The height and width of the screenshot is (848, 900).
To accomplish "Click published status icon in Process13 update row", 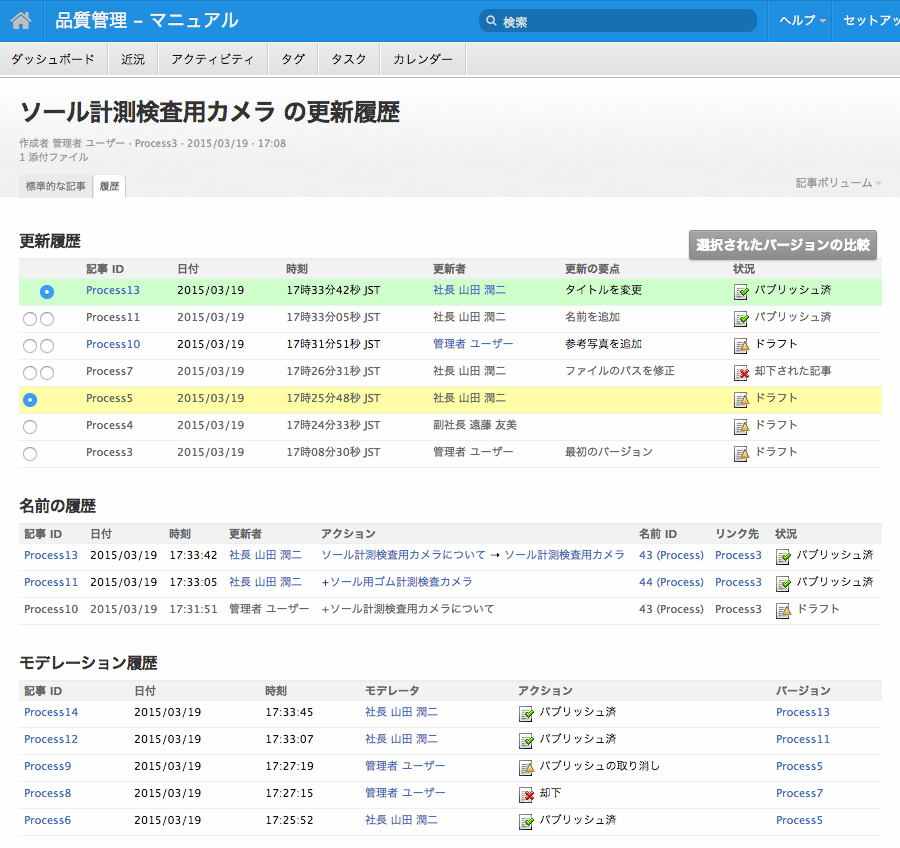I will pyautogui.click(x=741, y=292).
